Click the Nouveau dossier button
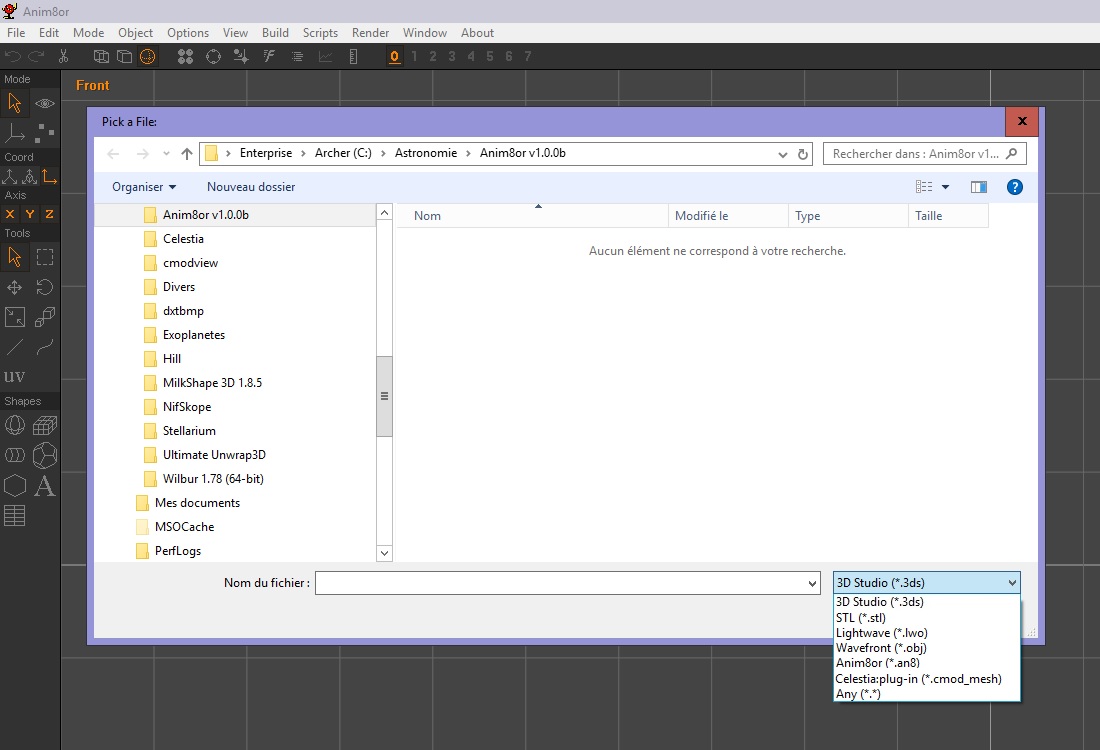Image resolution: width=1100 pixels, height=750 pixels. [250, 187]
